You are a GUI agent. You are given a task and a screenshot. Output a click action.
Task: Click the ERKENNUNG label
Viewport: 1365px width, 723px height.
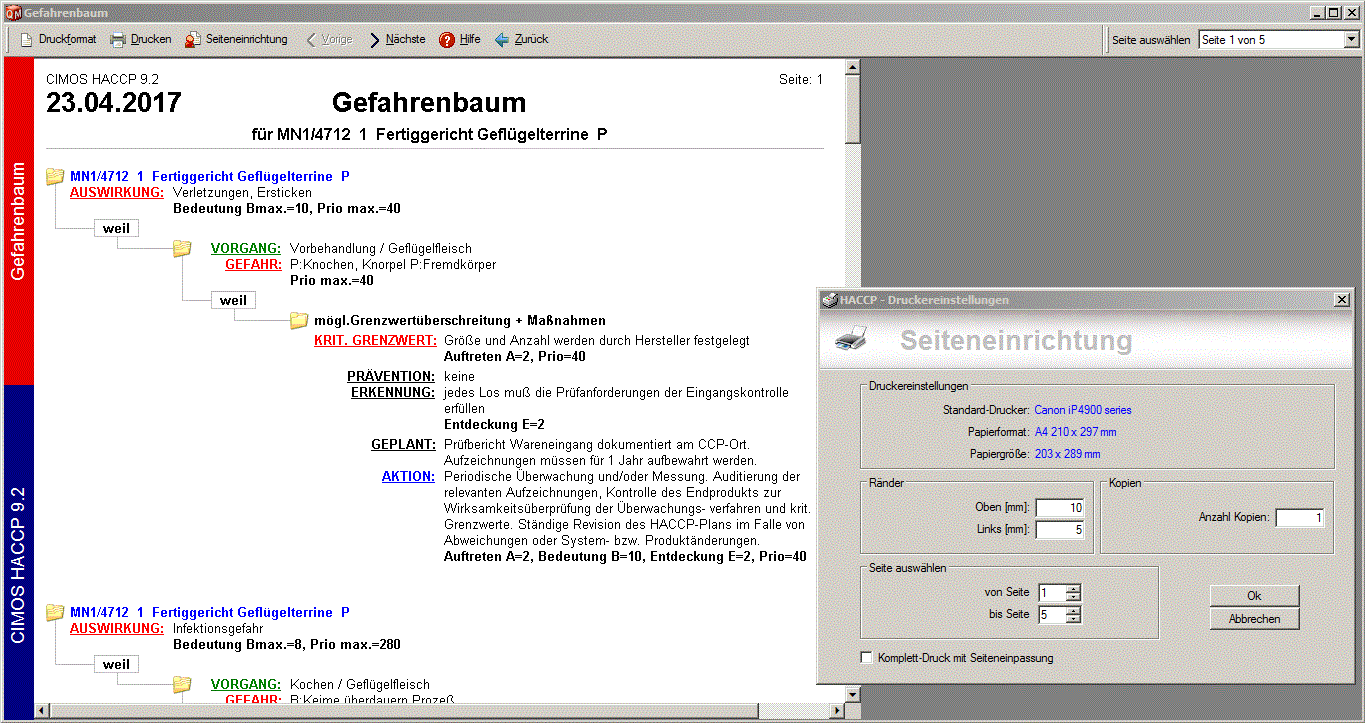[x=393, y=392]
